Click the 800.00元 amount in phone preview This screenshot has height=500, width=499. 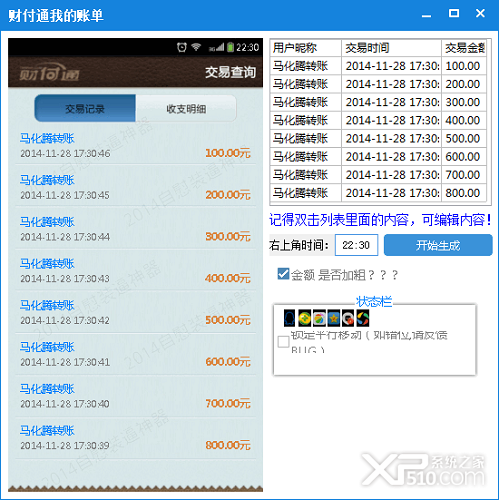click(x=228, y=445)
